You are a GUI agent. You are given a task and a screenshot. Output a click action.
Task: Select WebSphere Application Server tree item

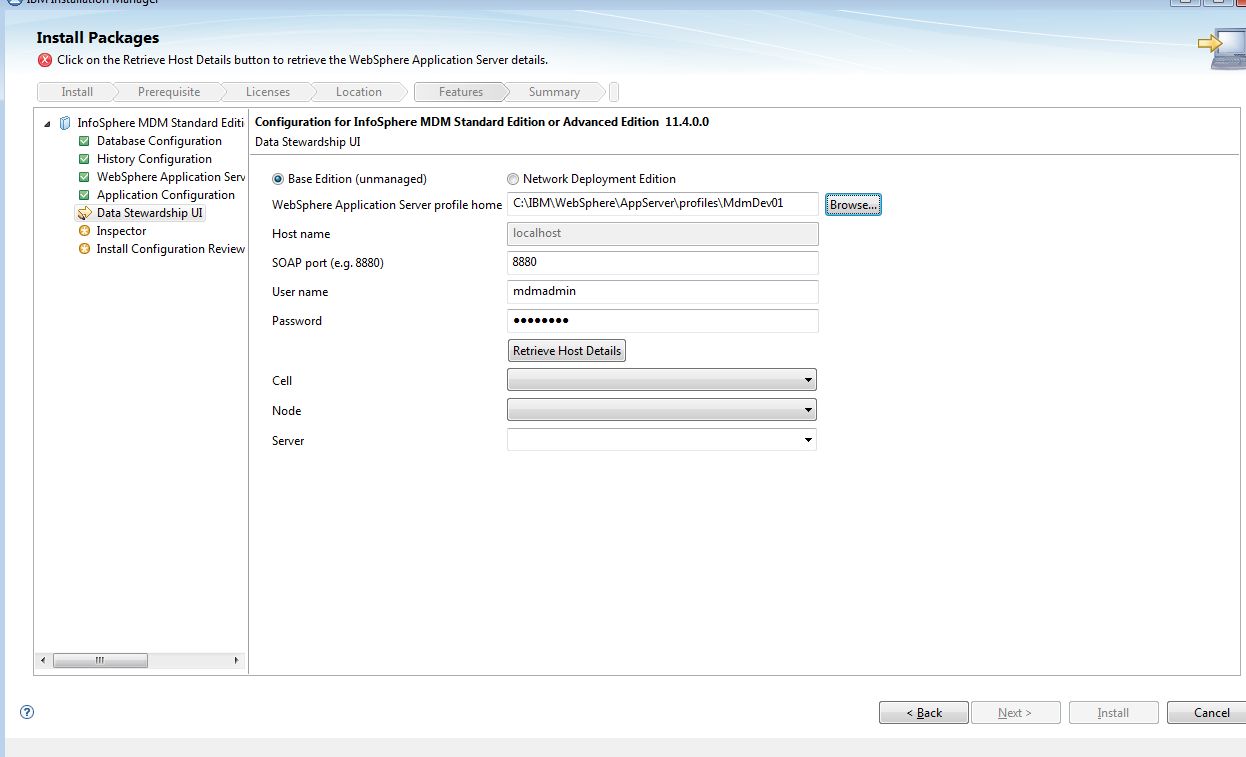(x=171, y=177)
